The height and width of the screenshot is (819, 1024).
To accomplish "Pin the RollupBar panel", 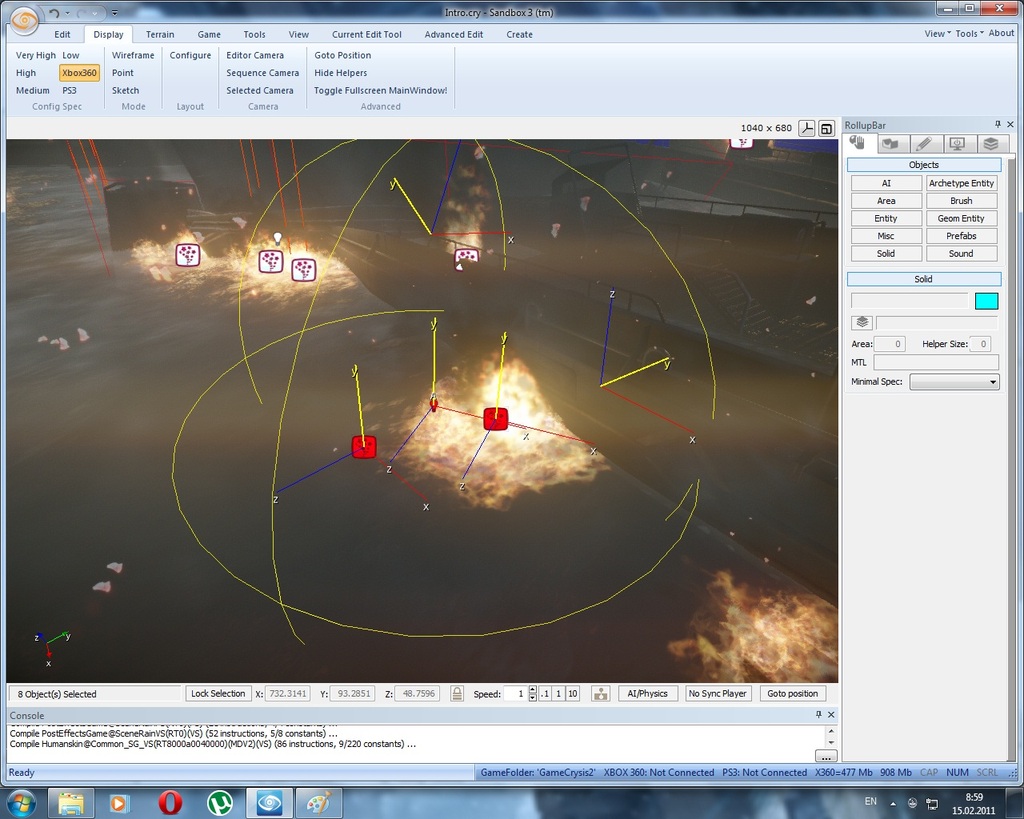I will coord(998,124).
